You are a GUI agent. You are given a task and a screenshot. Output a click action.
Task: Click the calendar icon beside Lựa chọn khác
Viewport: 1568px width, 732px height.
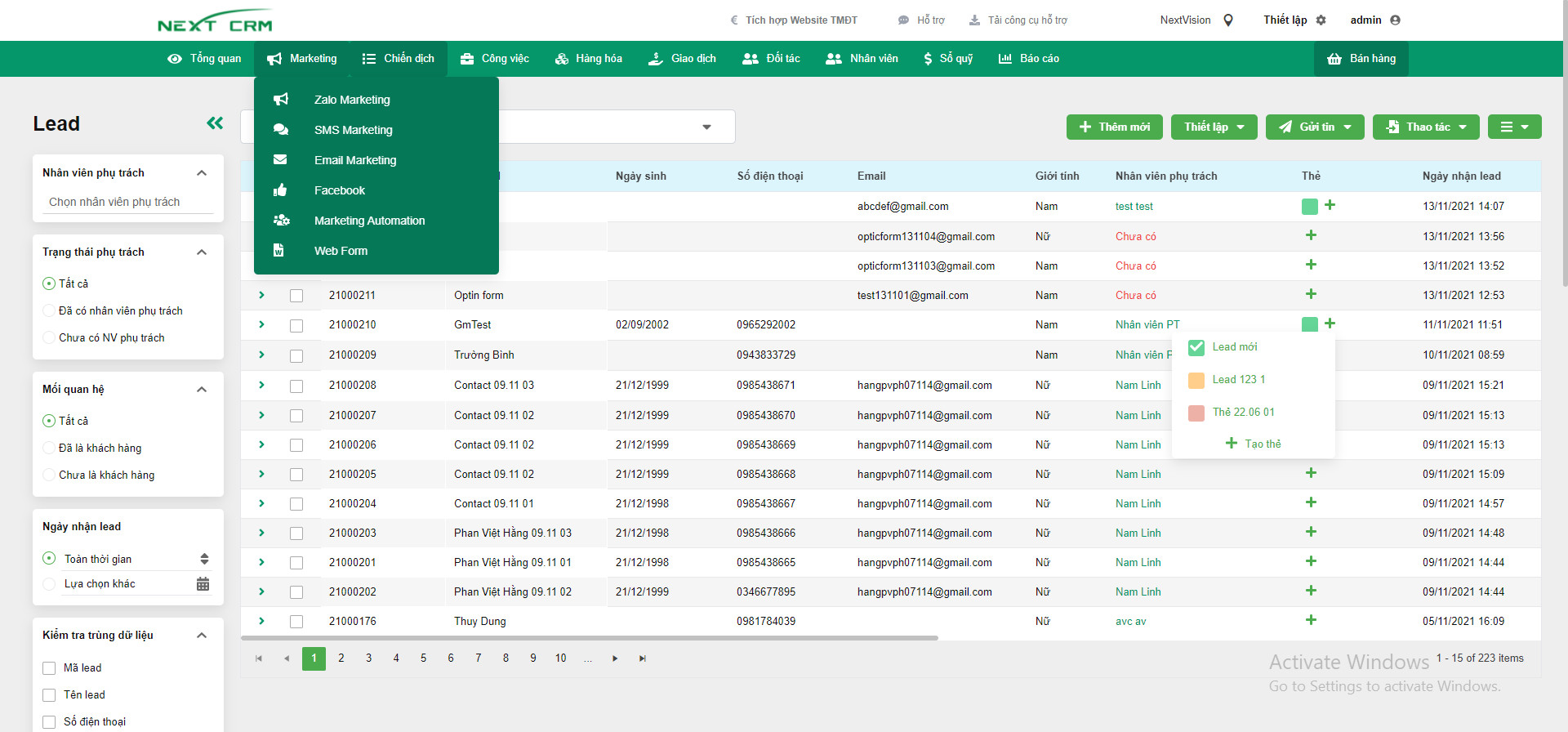coord(203,584)
